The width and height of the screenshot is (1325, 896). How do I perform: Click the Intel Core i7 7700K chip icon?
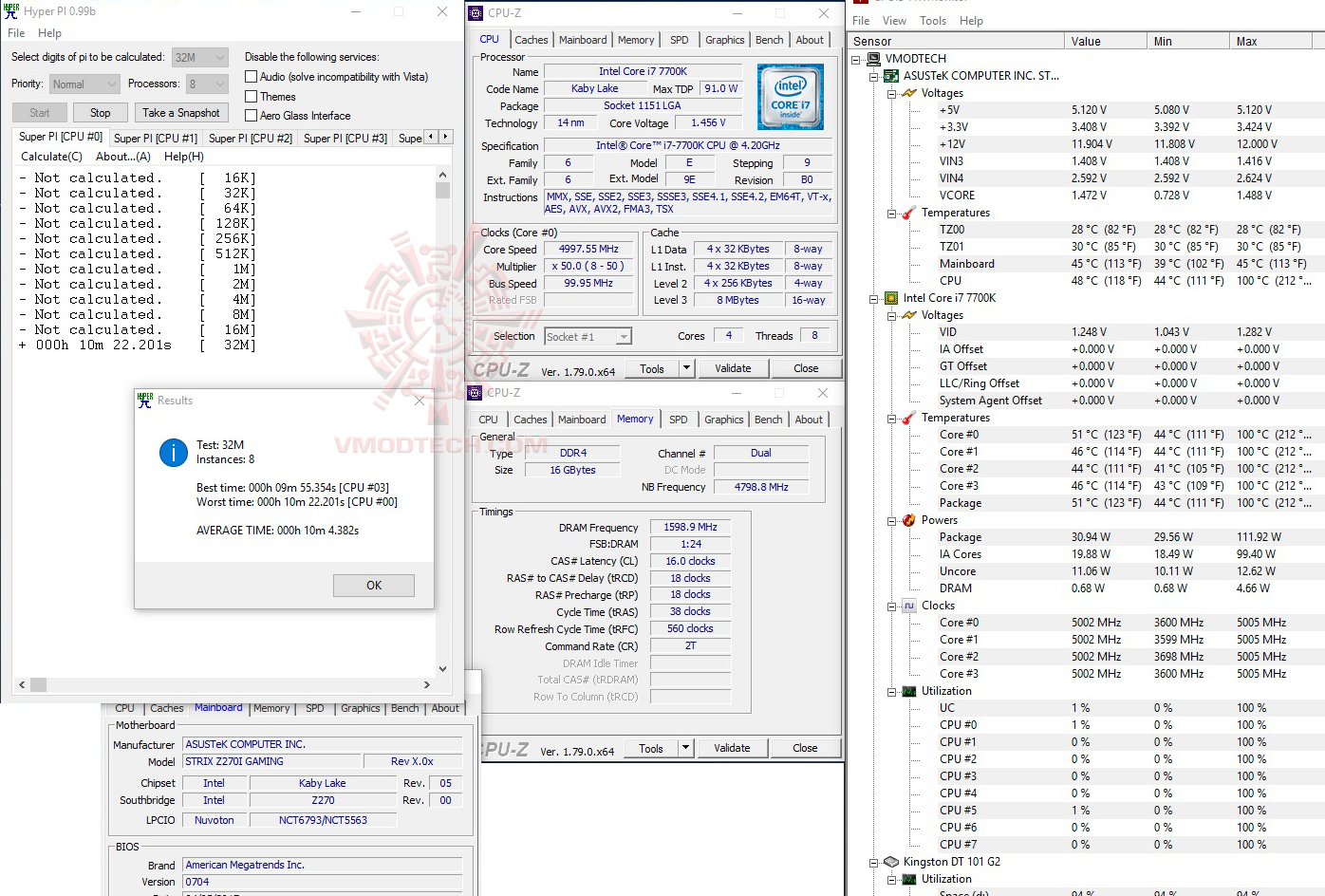tap(891, 298)
